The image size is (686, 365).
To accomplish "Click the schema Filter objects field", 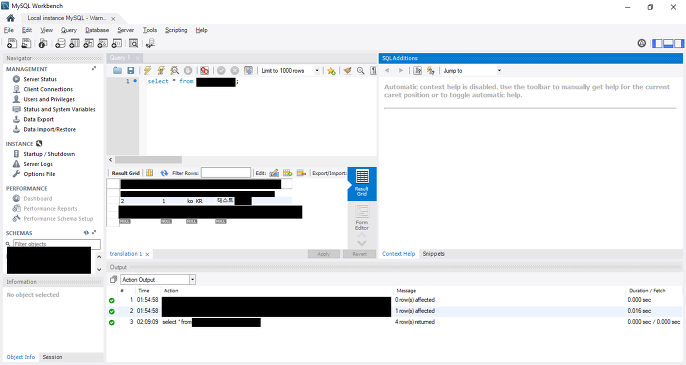I will 56,244.
